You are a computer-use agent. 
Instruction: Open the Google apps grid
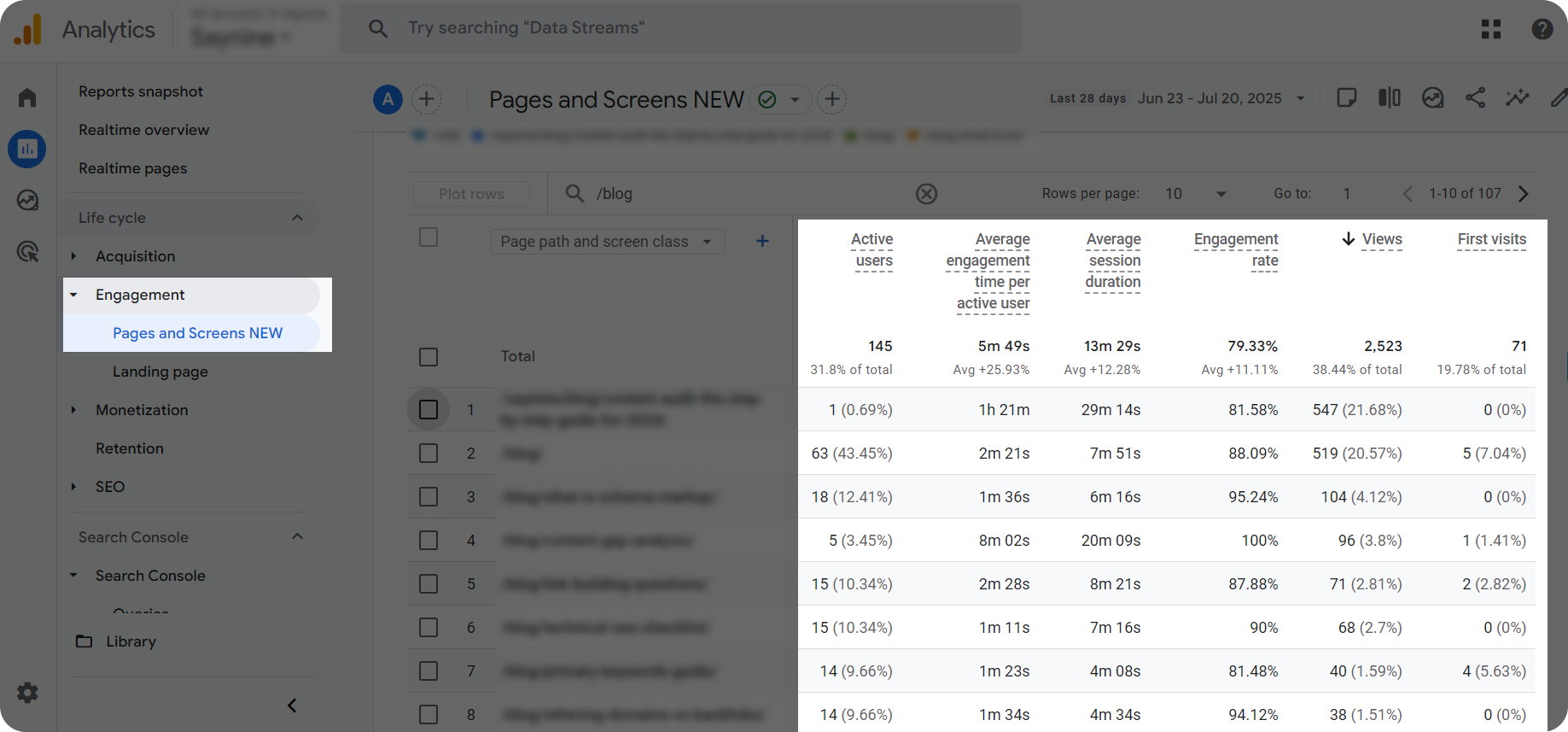click(1491, 29)
